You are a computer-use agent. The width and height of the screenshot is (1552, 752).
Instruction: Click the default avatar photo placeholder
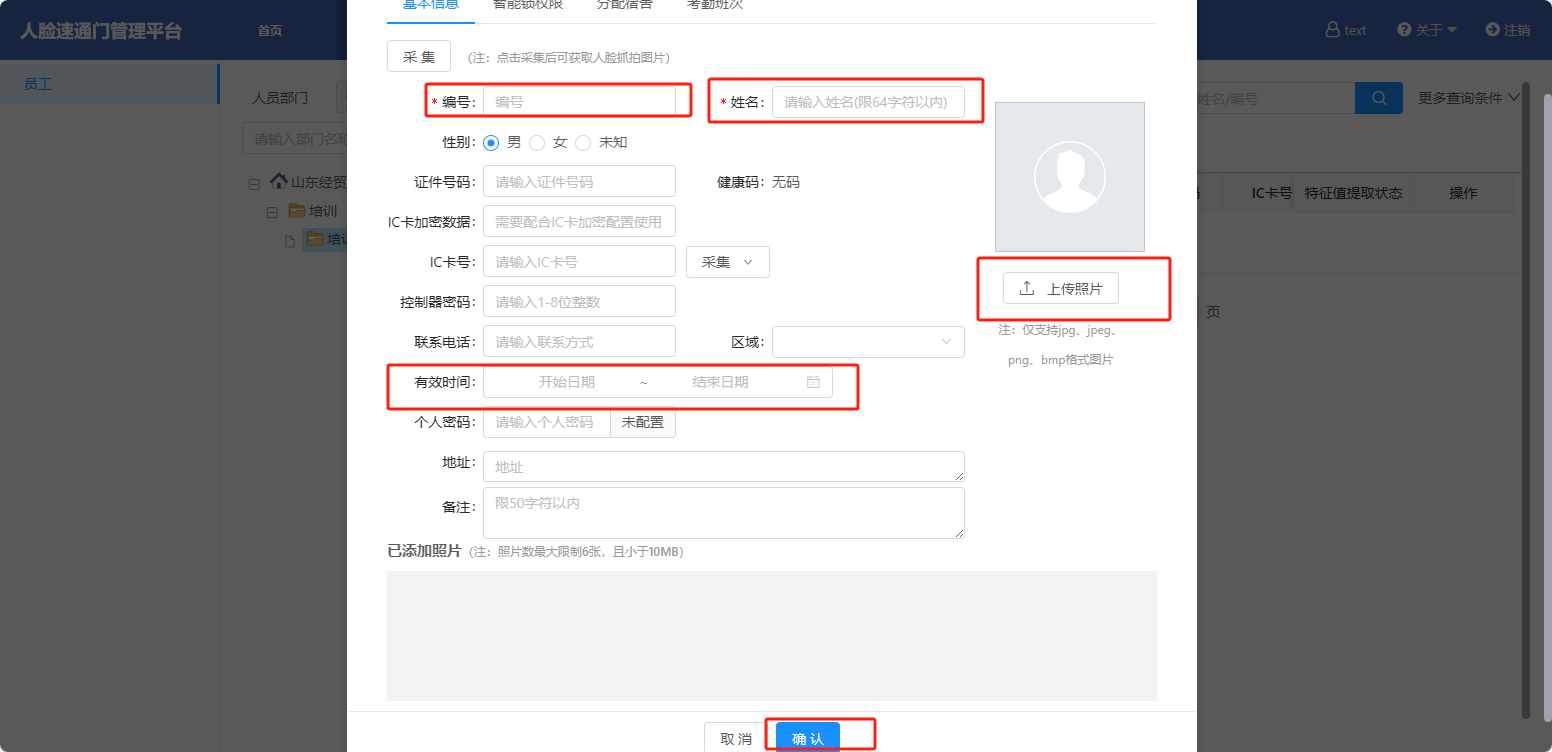[x=1069, y=177]
